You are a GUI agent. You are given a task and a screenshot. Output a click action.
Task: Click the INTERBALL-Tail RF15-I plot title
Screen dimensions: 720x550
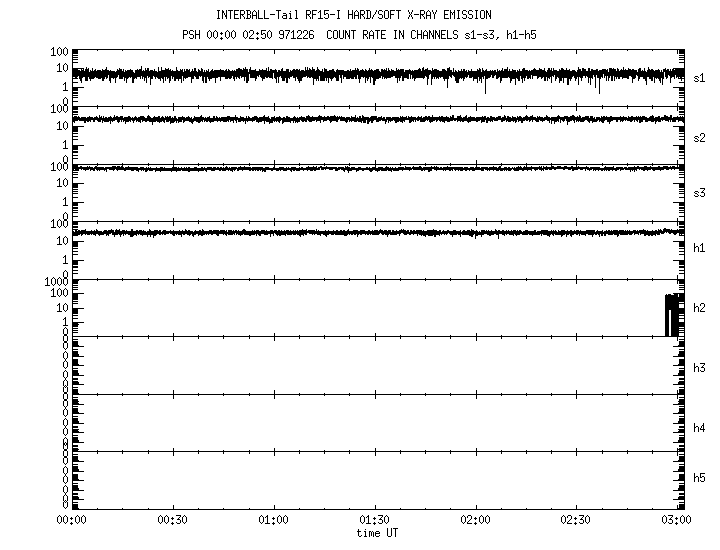pos(354,15)
